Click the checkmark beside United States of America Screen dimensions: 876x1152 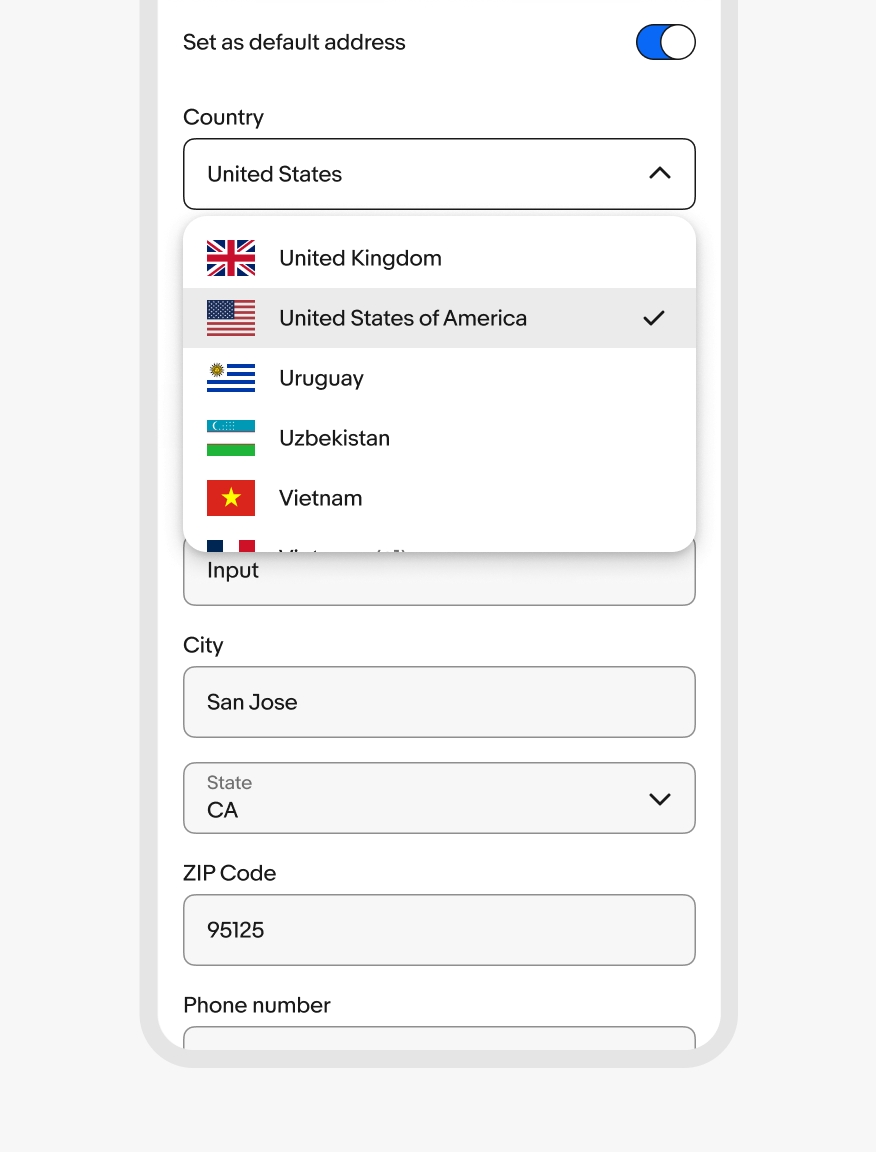pos(654,318)
